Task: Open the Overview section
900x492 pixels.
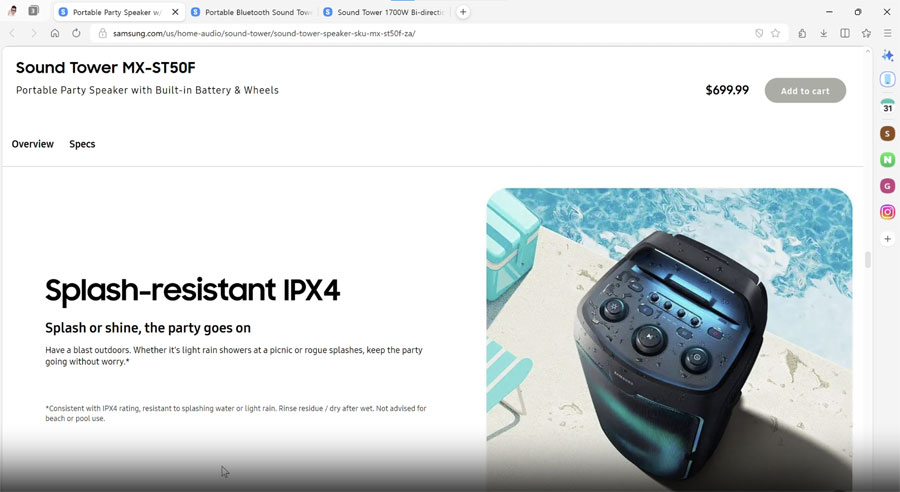Action: click(33, 144)
